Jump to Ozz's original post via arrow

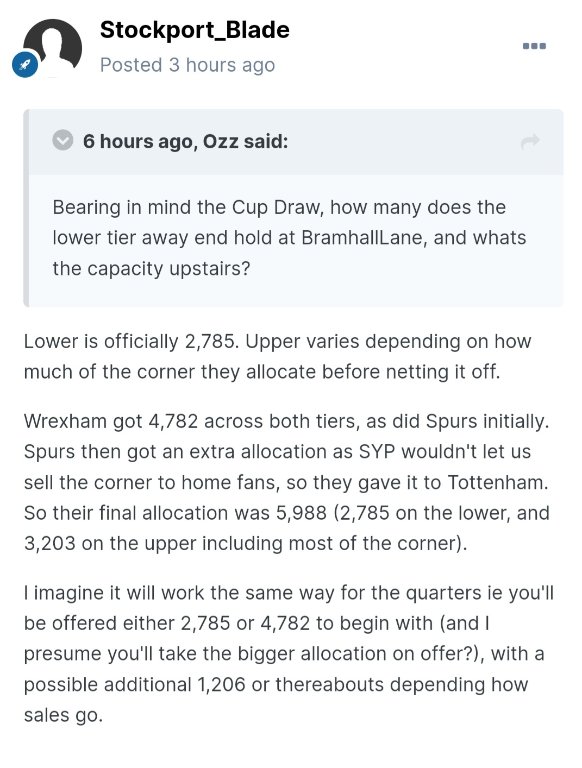(x=530, y=142)
